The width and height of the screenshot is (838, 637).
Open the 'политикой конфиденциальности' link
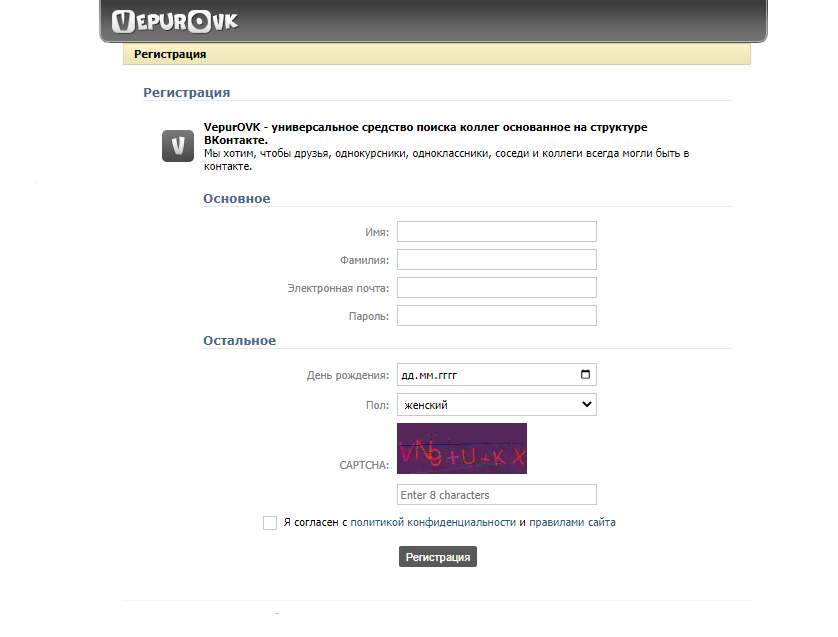432,522
